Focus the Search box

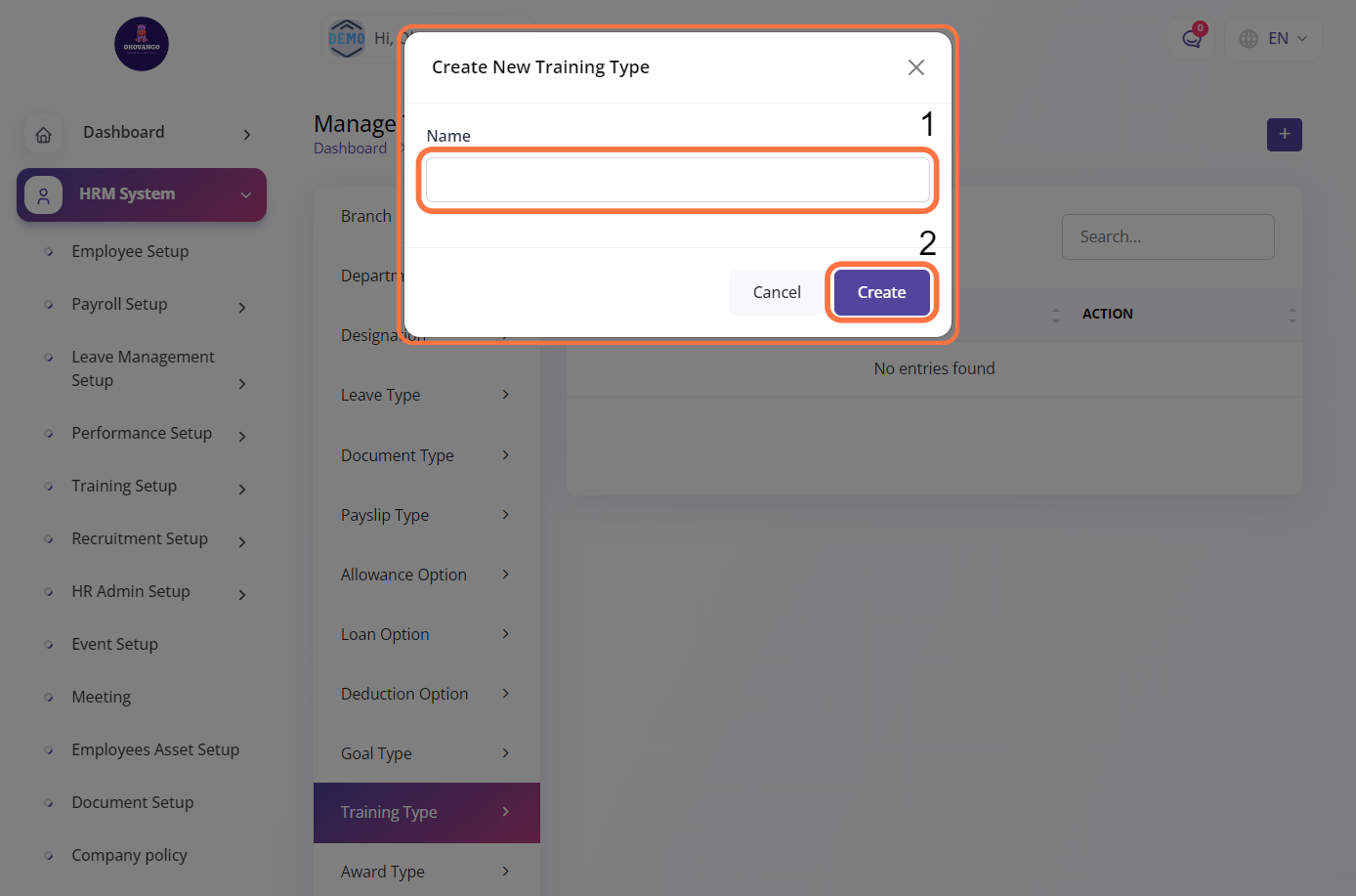tap(1167, 236)
